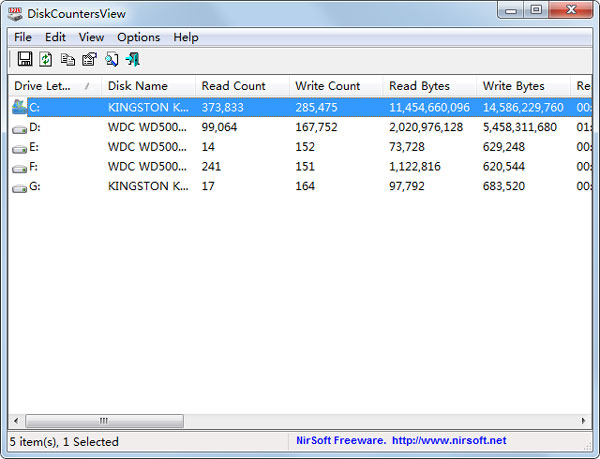Click write bytes value 5,458,311,680
The image size is (600, 459).
click(x=520, y=127)
